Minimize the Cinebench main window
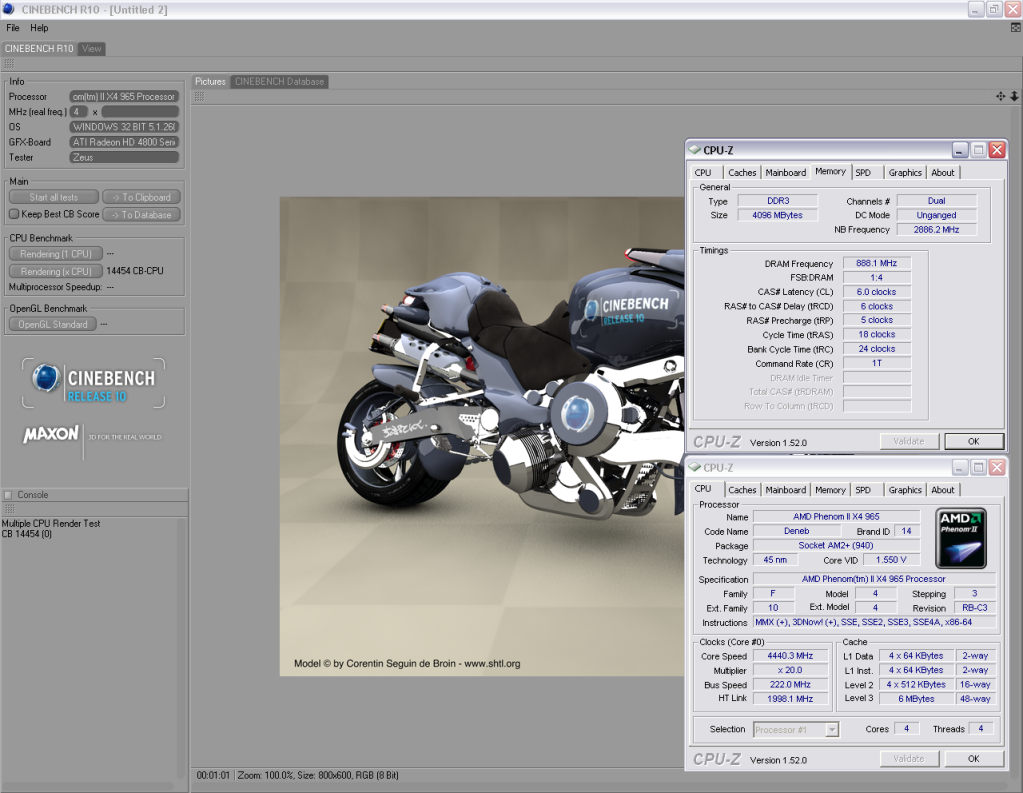Image resolution: width=1023 pixels, height=793 pixels. [x=975, y=9]
